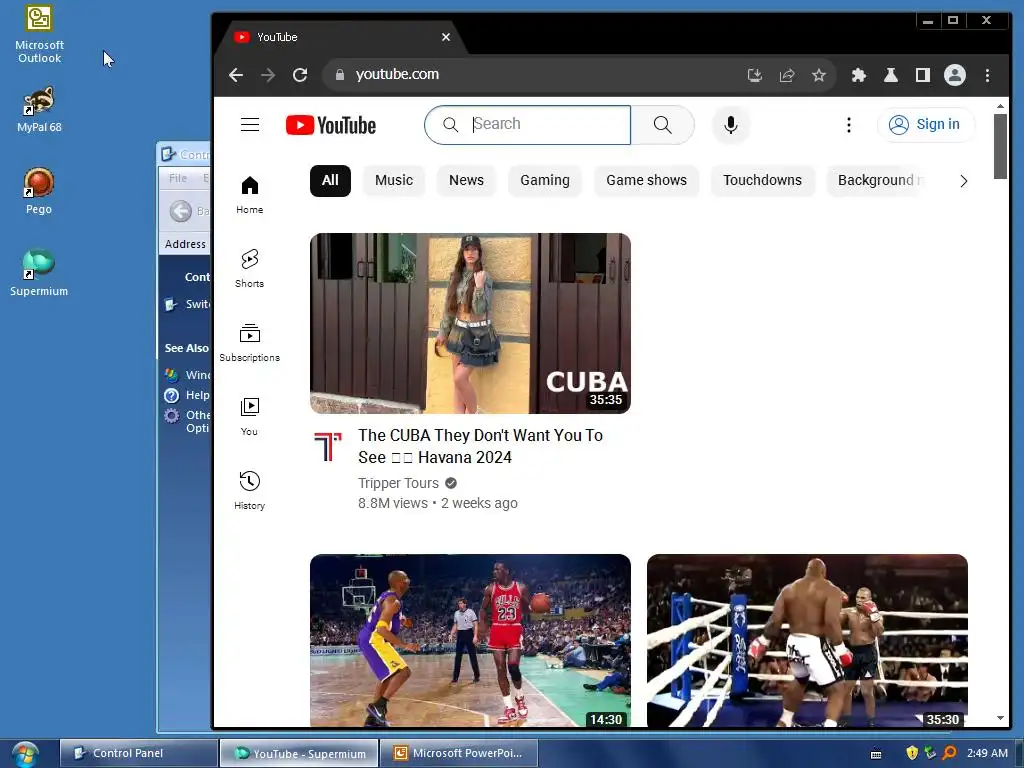Viewport: 1024px width, 768px height.
Task: Open MyPal 68 desktop icon
Action: pos(39,109)
